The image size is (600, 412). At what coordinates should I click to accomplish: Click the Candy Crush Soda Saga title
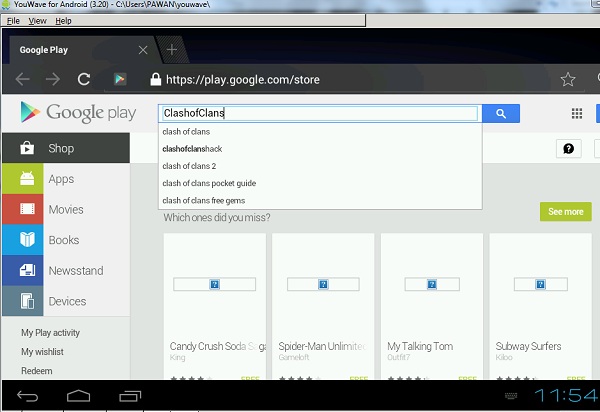click(218, 346)
